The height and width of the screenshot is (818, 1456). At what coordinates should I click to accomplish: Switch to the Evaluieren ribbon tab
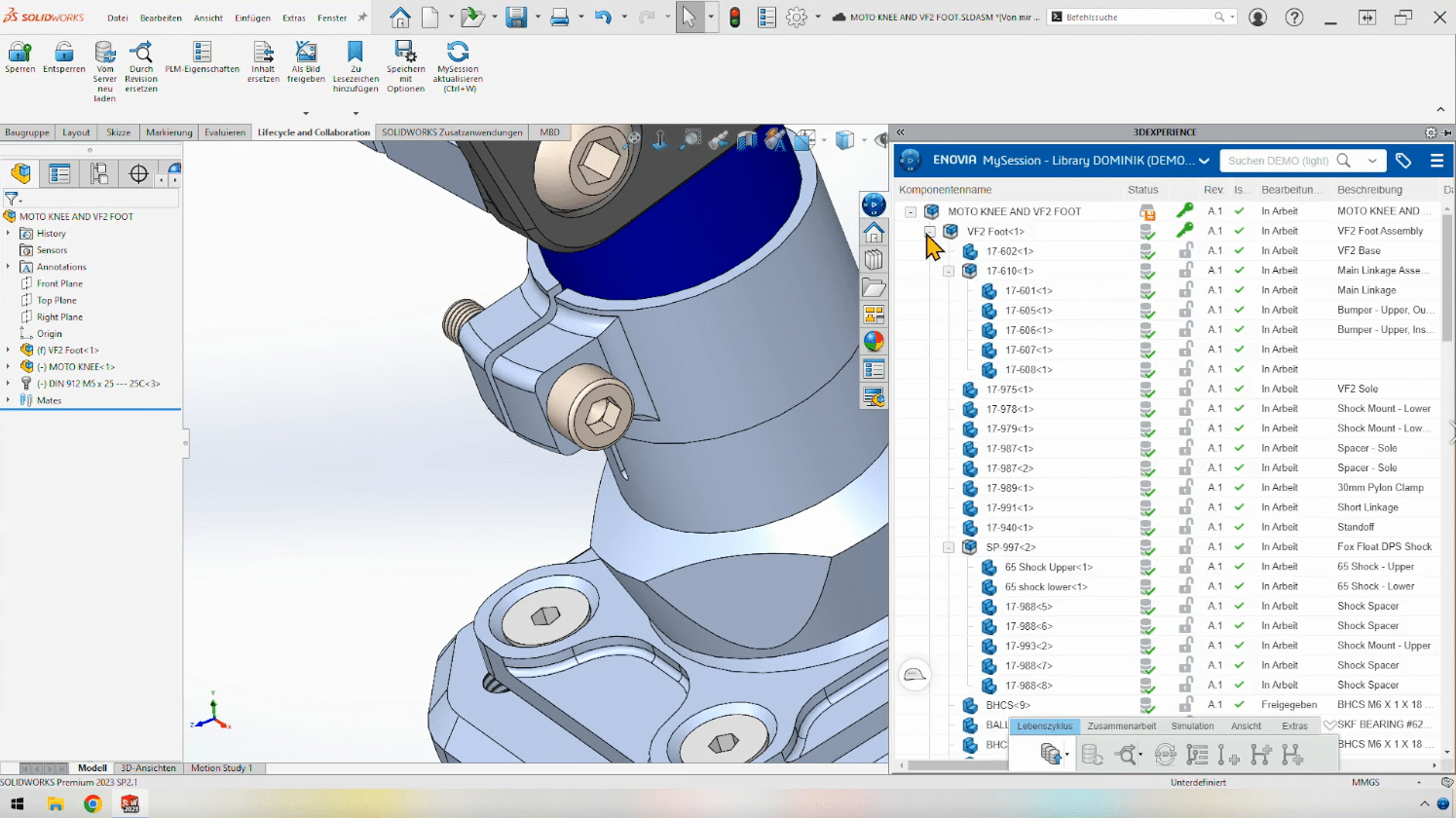(x=225, y=132)
